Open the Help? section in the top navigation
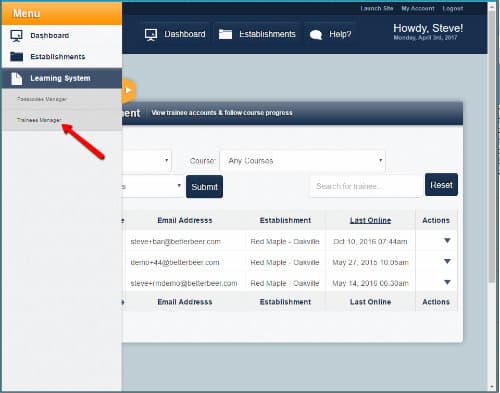This screenshot has height=393, width=500. [330, 34]
